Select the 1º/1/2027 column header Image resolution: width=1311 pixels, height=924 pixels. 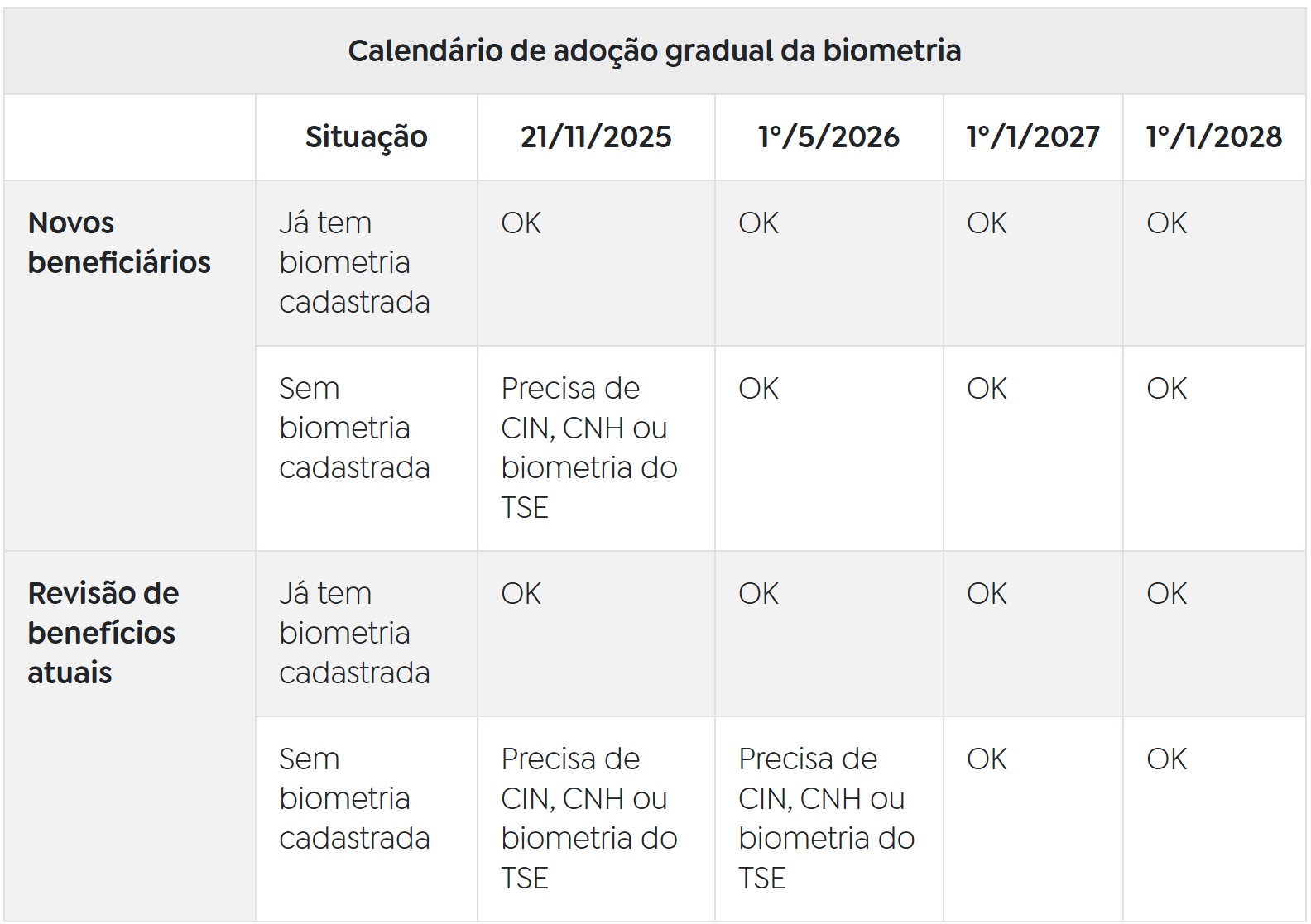coord(1033,137)
